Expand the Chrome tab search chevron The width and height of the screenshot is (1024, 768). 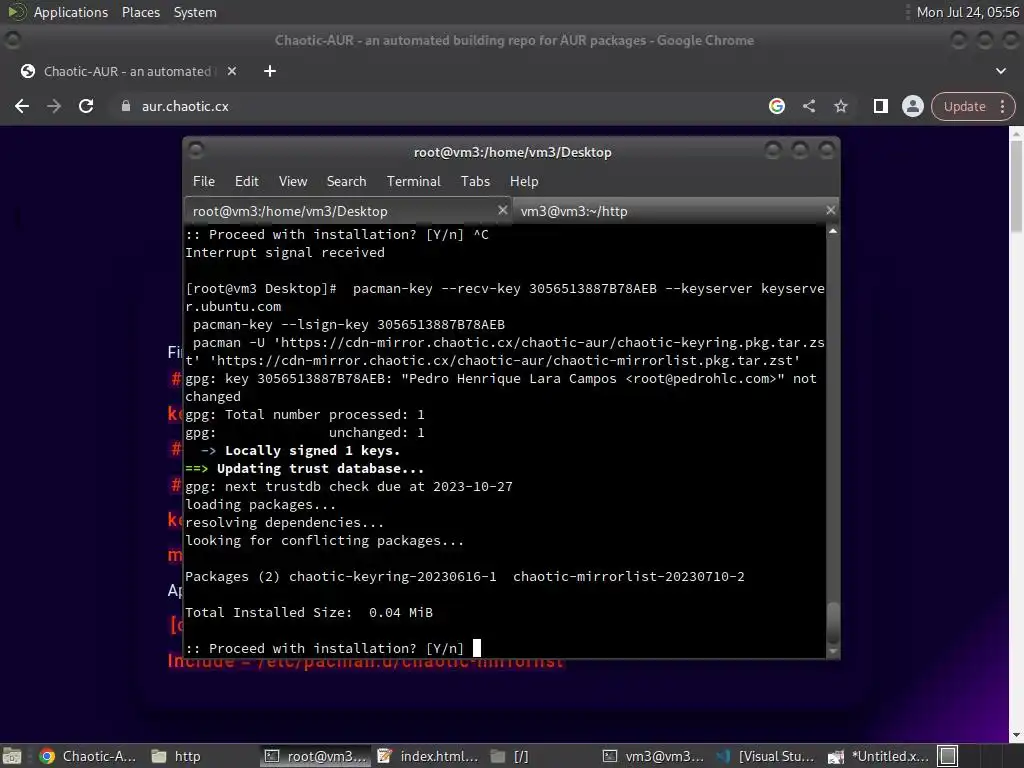tap(1000, 71)
